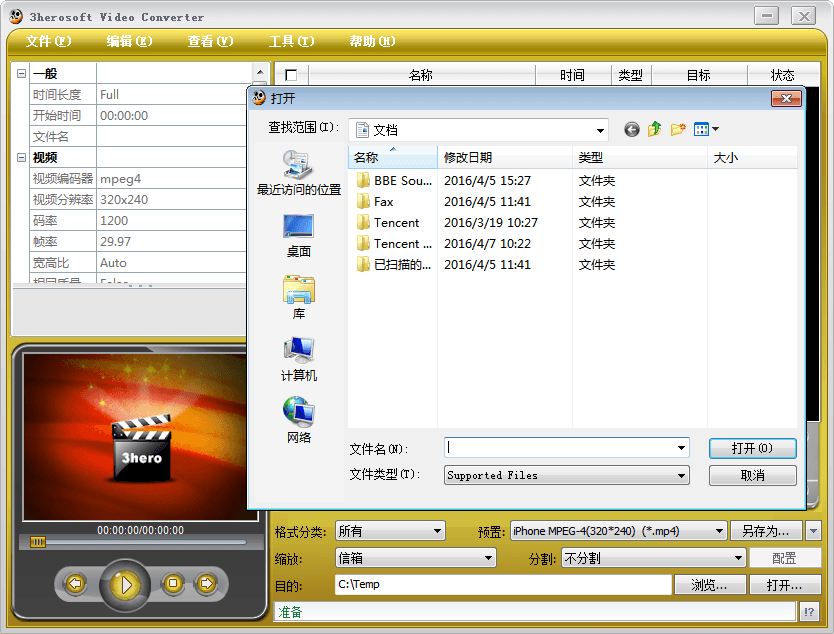
Task: Go to Desktop (桌面) in the sidebar
Action: click(x=298, y=236)
